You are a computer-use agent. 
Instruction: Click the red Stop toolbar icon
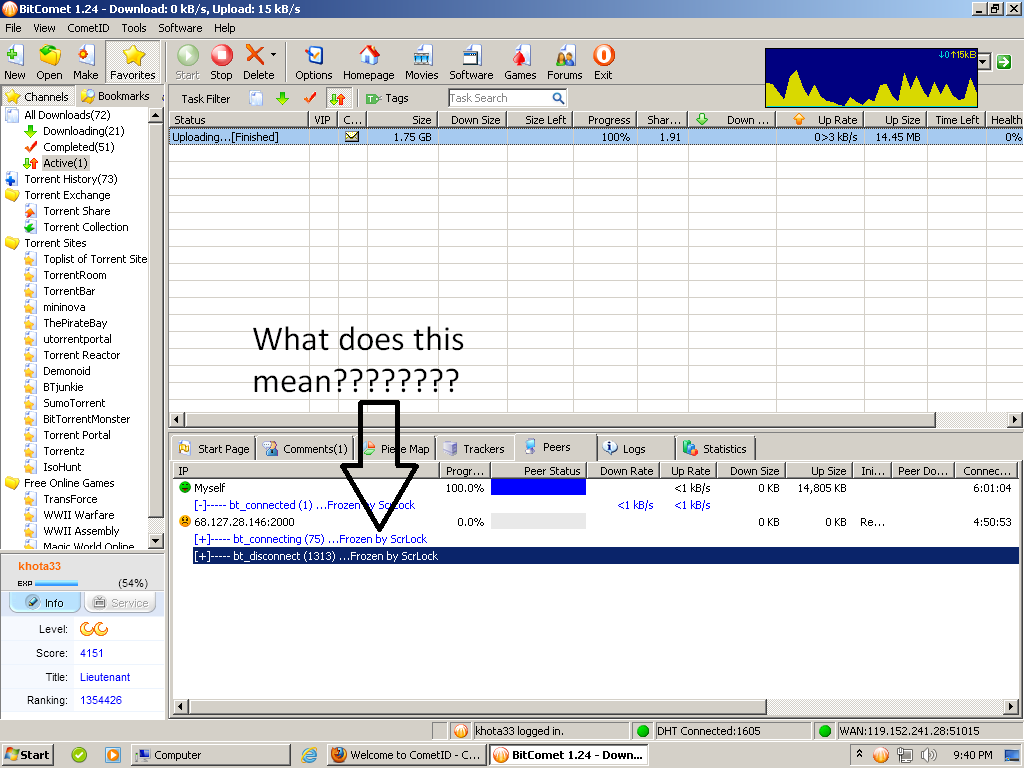click(221, 61)
